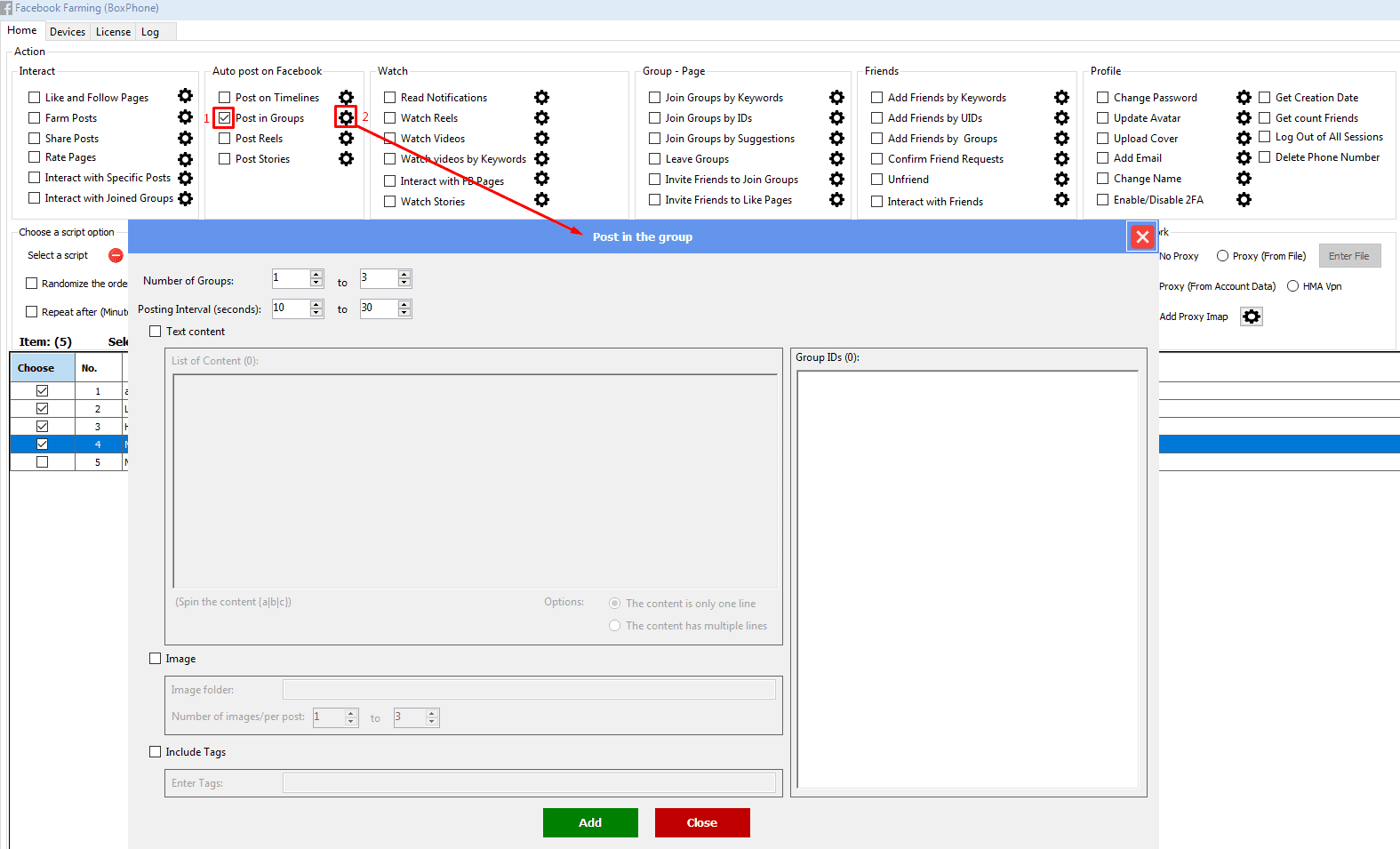Open settings gear for Add Friends by UIDs

[1061, 117]
